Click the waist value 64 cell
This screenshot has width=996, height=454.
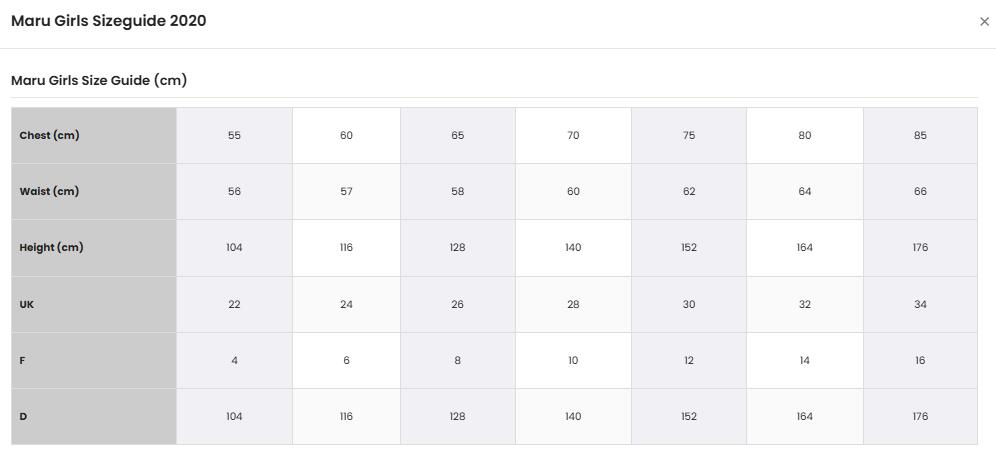pos(805,191)
